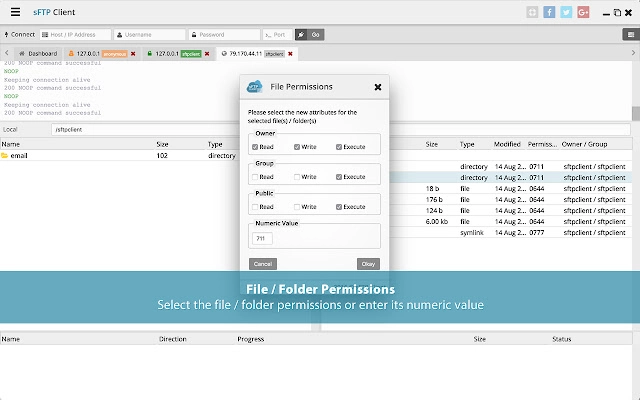Image resolution: width=640 pixels, height=400 pixels.
Task: Click the Connect label
Action: [20, 35]
